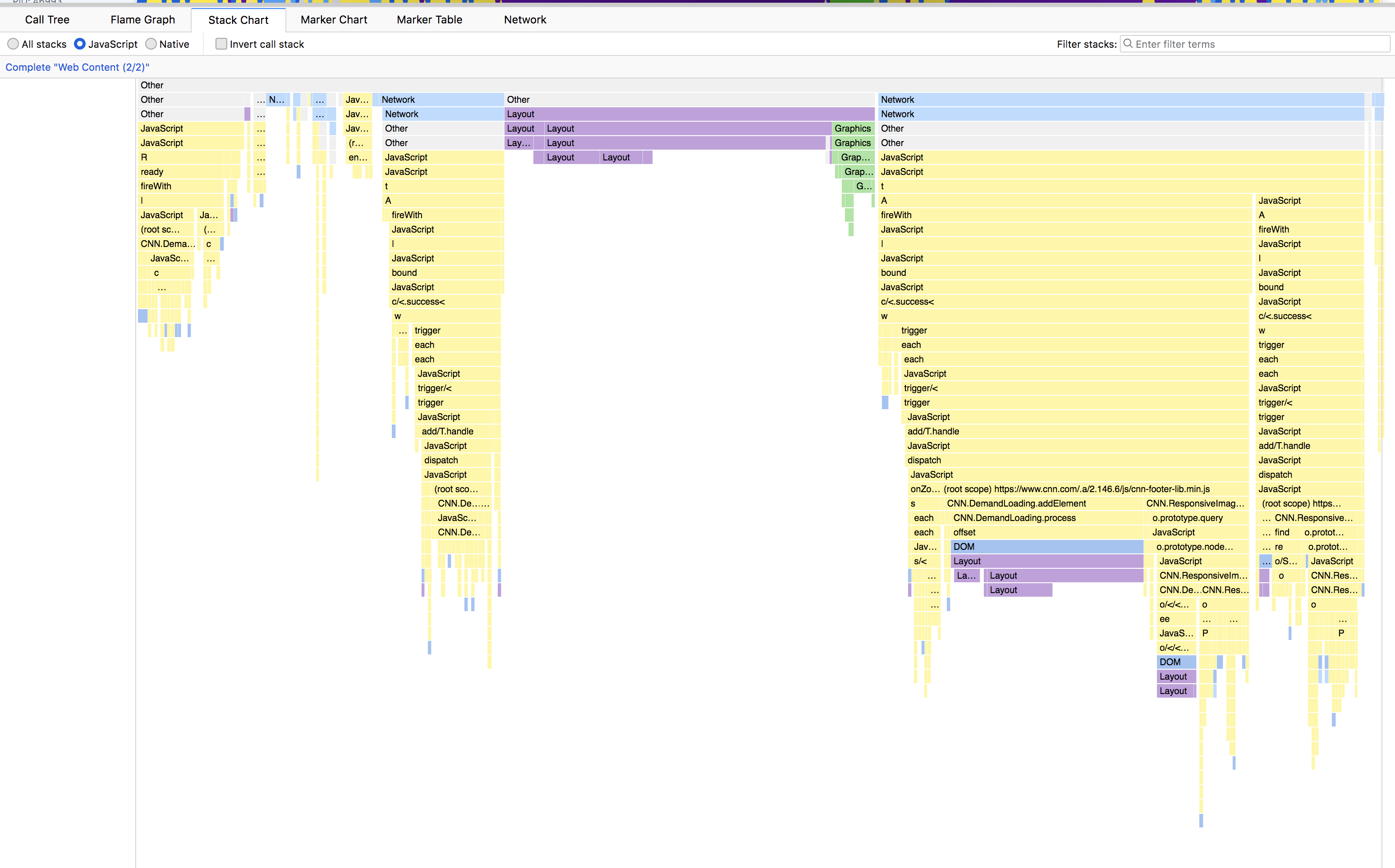Switch to the Flame Graph tab
The image size is (1395, 868).
pyautogui.click(x=142, y=19)
